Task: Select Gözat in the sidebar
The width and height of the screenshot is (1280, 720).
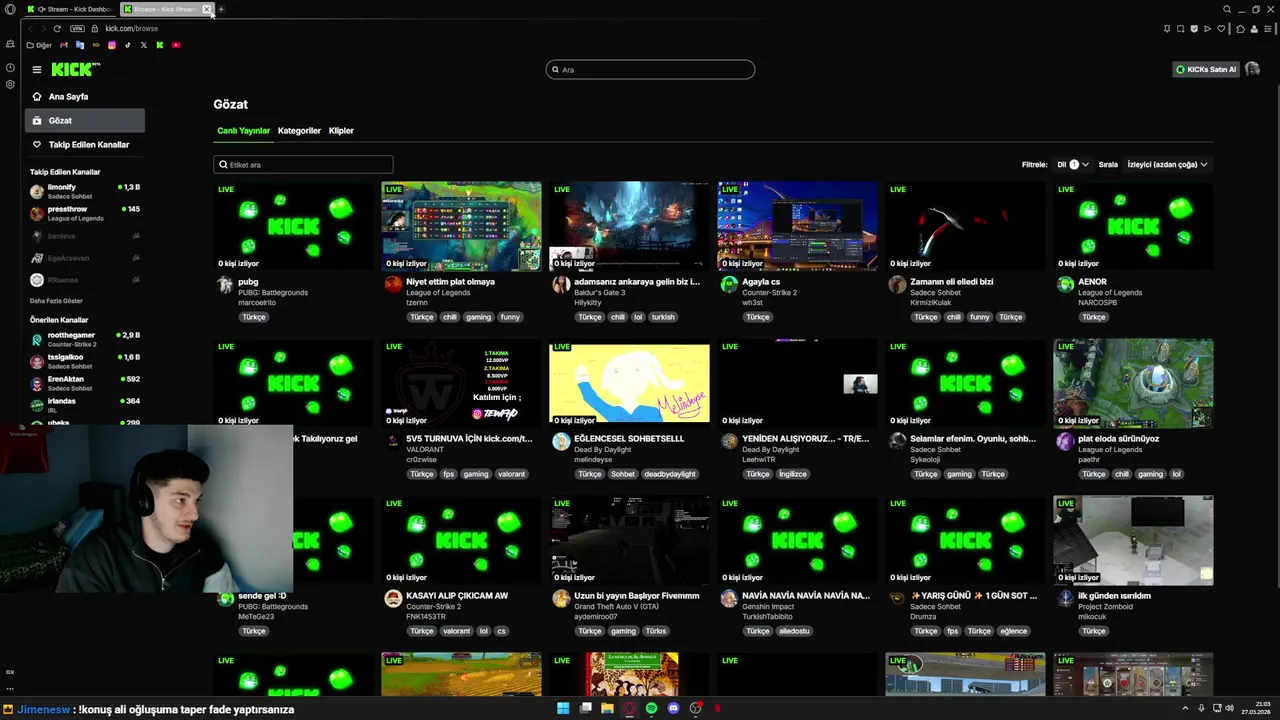Action: (85, 121)
